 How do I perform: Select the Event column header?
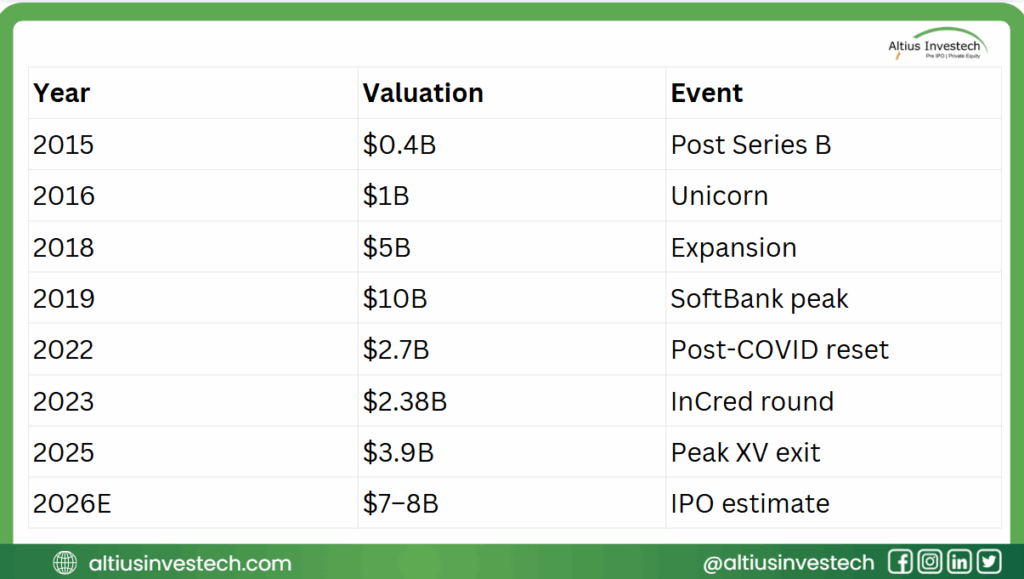(707, 93)
